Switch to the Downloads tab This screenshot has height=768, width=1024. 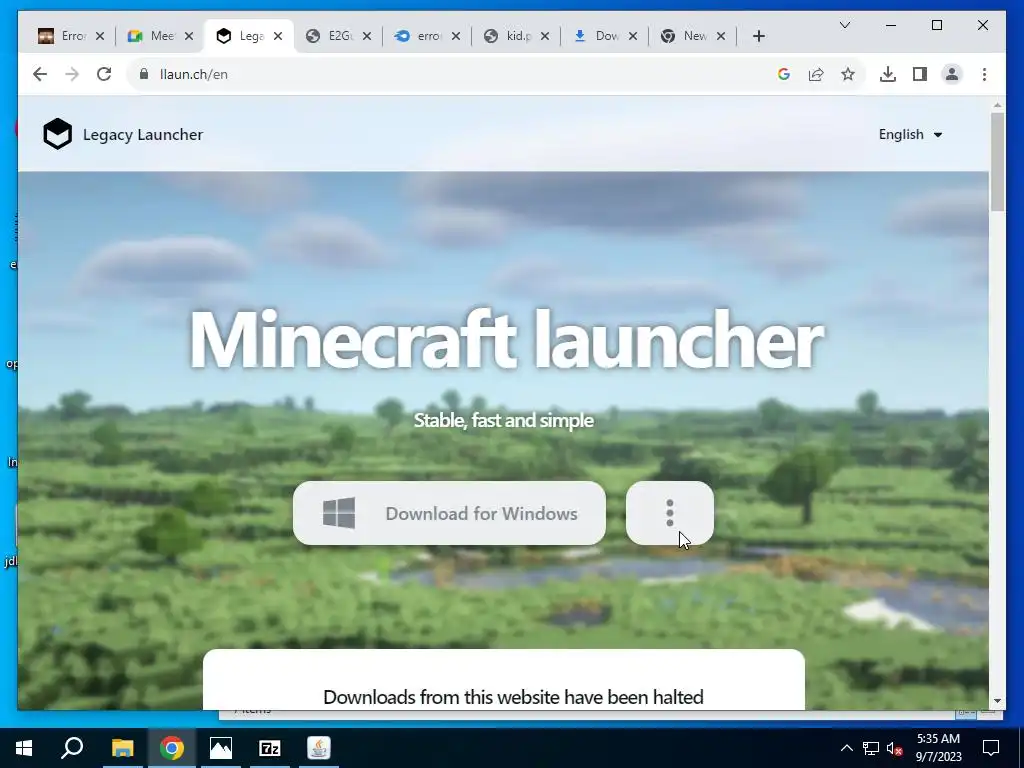(x=597, y=36)
